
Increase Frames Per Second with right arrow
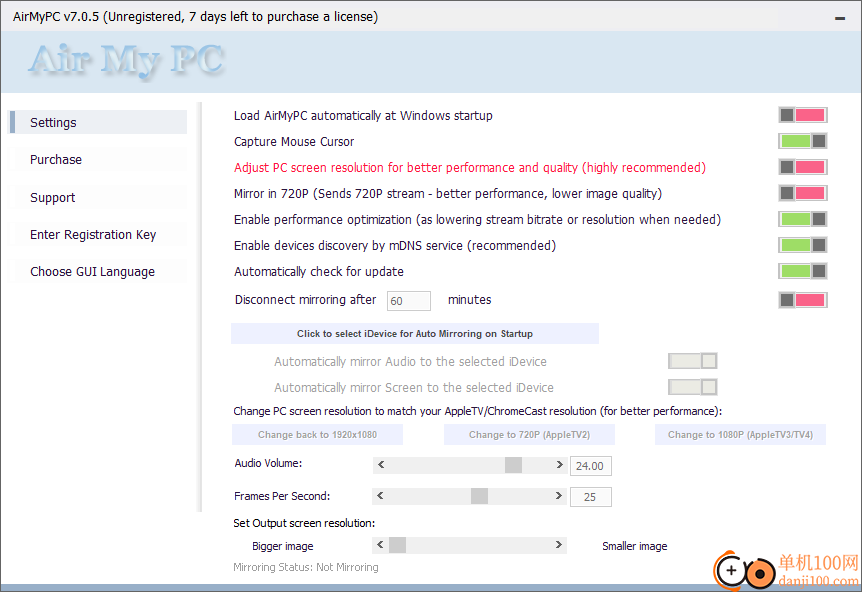click(559, 496)
